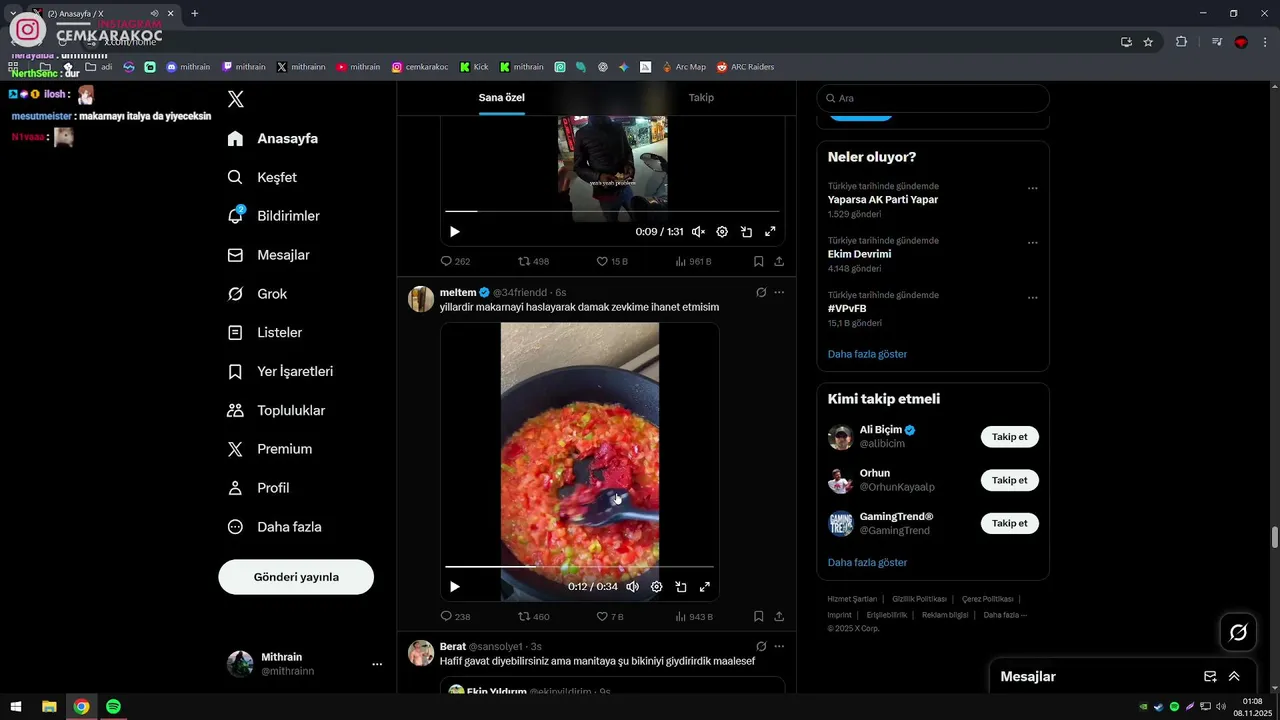
Task: Open more options on meltem's post
Action: point(779,292)
